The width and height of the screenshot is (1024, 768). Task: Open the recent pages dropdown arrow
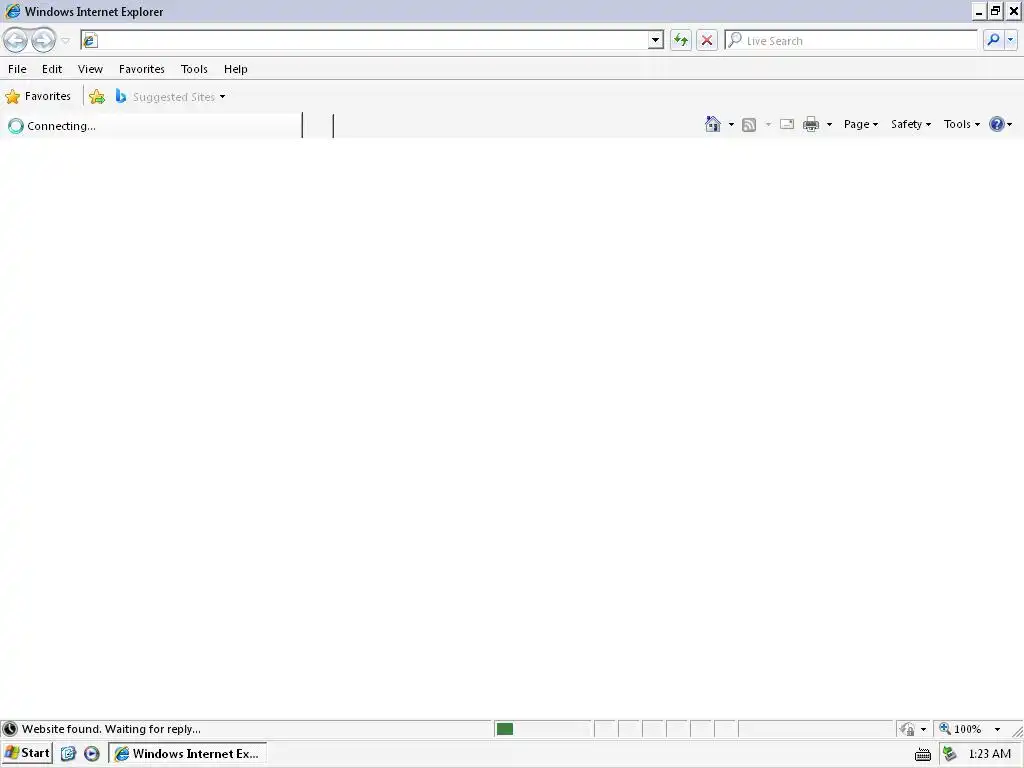click(x=65, y=40)
